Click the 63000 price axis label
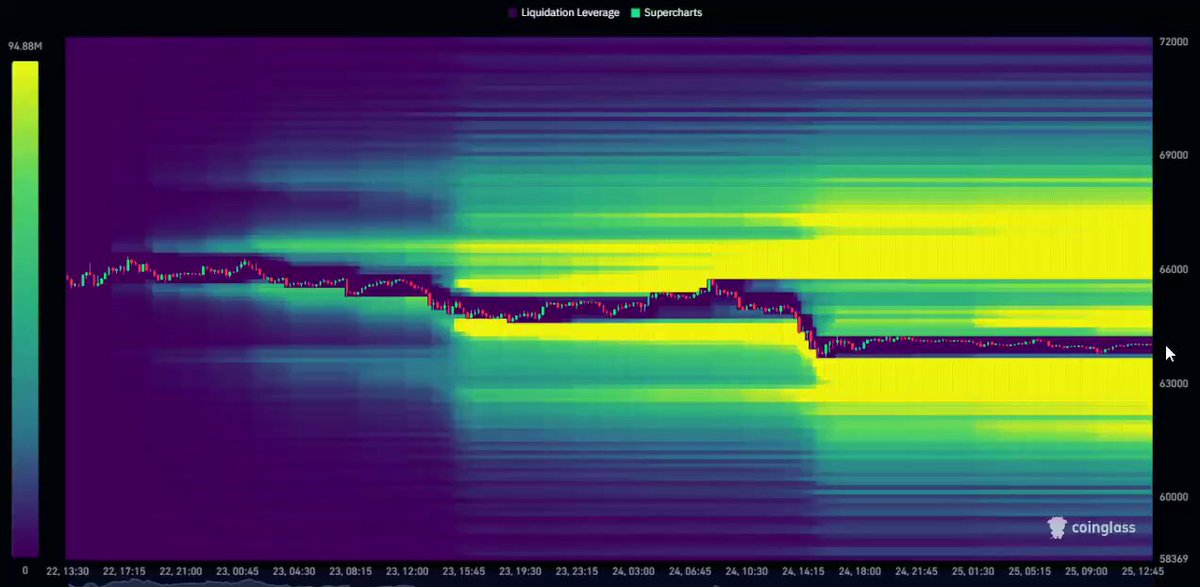This screenshot has height=587, width=1200. 1173,383
